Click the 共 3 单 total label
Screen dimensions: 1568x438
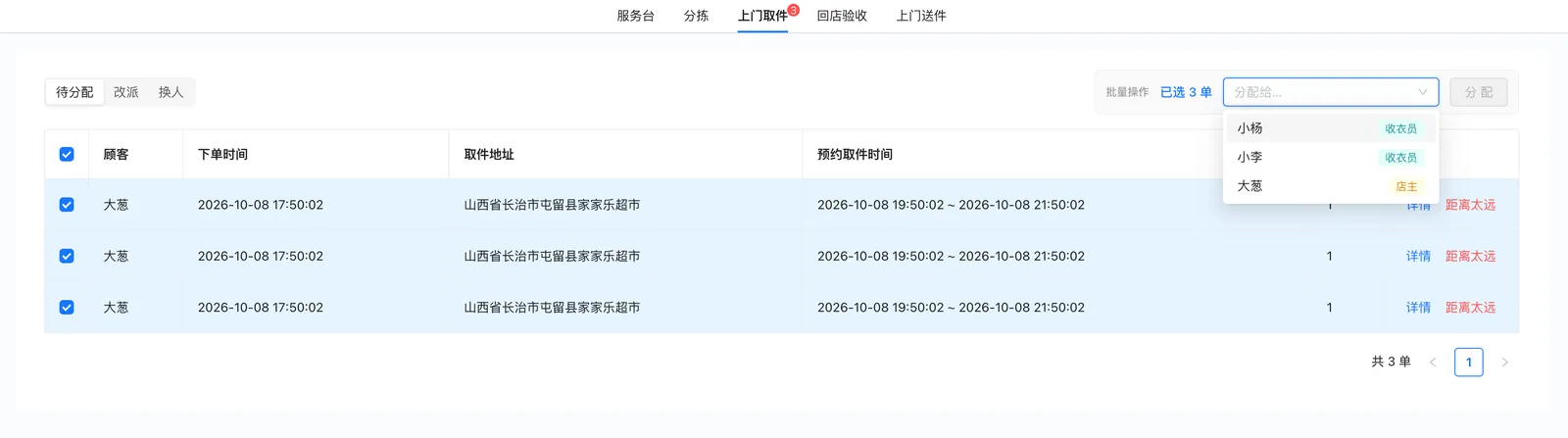coord(1391,362)
